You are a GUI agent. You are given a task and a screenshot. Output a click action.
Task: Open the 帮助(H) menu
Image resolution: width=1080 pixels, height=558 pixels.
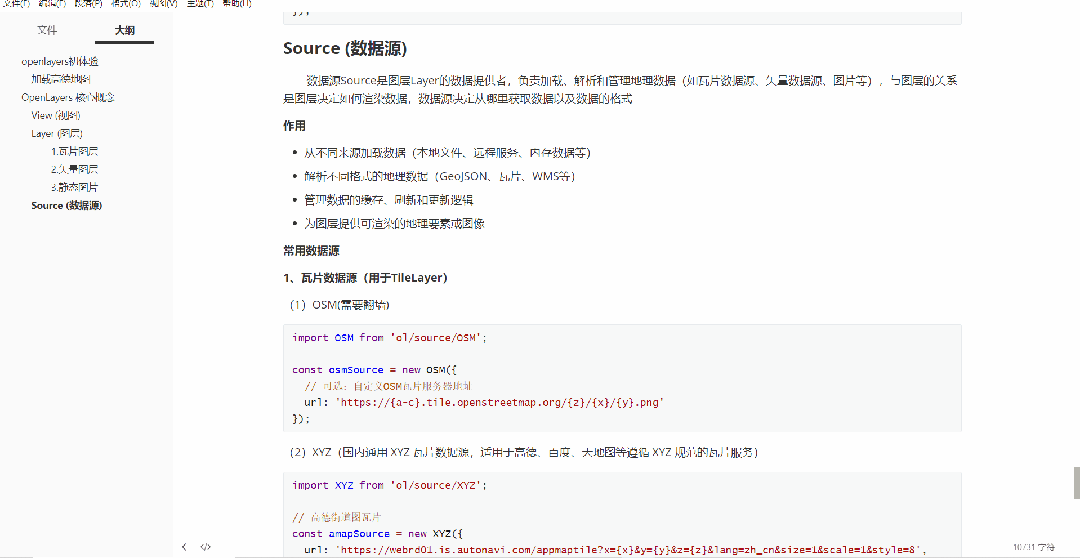[x=237, y=3]
